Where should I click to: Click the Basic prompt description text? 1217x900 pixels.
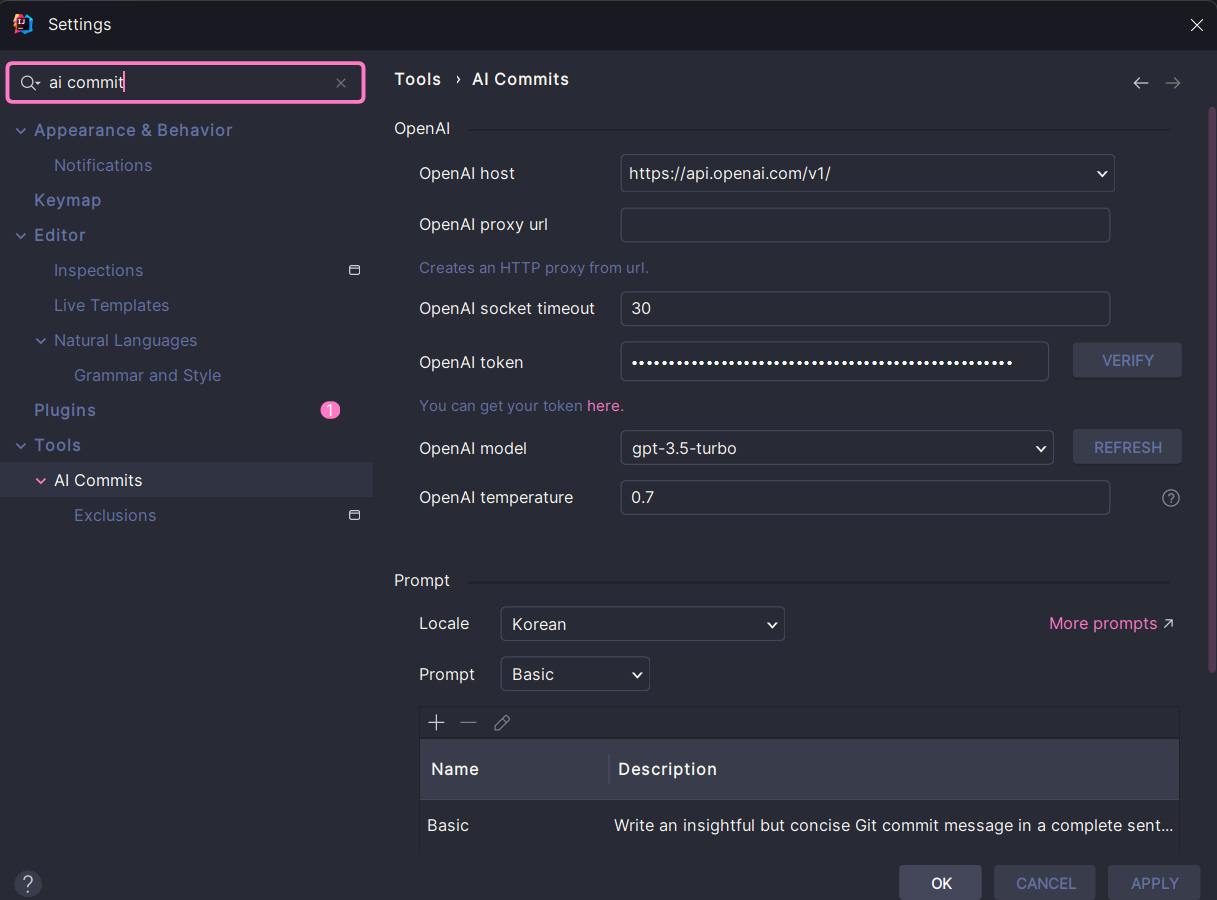893,825
